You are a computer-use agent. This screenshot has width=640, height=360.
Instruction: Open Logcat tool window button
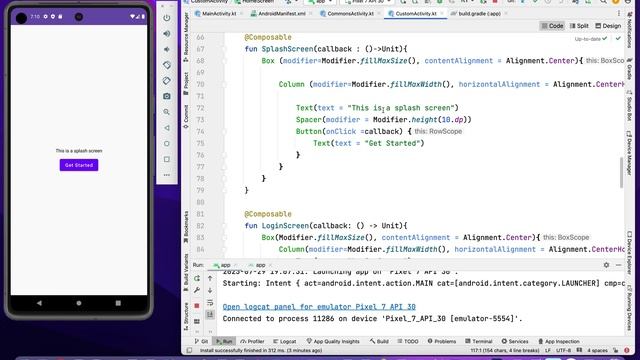[284, 341]
